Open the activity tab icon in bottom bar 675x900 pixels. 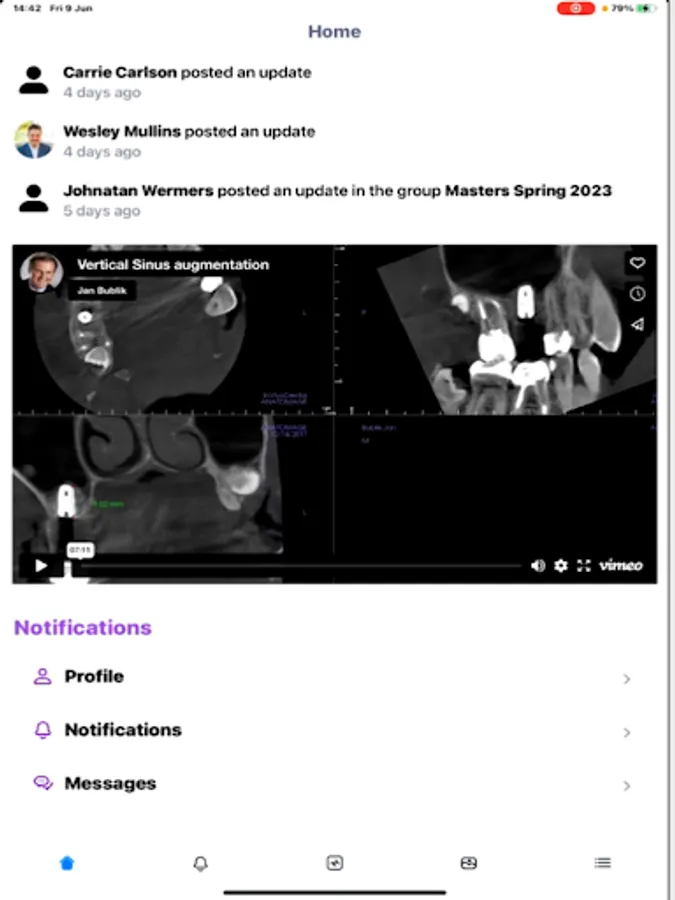coord(335,863)
